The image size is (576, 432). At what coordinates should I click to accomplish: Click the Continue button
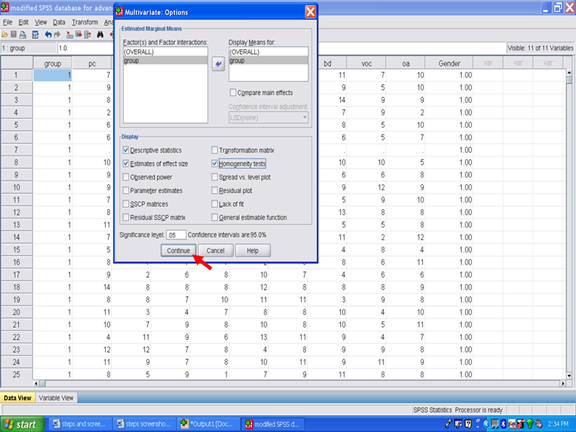click(178, 251)
